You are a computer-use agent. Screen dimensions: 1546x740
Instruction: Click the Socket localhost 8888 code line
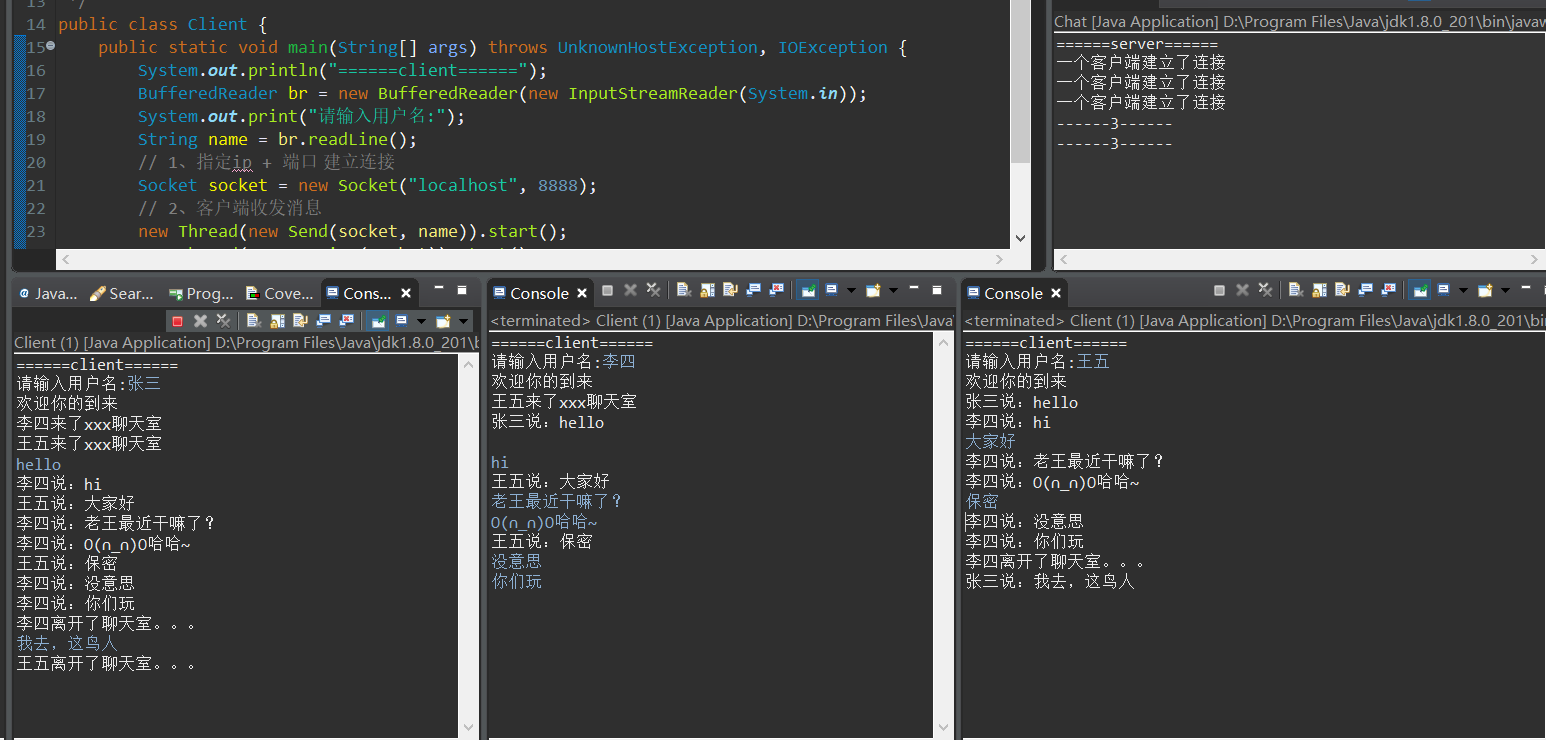pyautogui.click(x=367, y=185)
